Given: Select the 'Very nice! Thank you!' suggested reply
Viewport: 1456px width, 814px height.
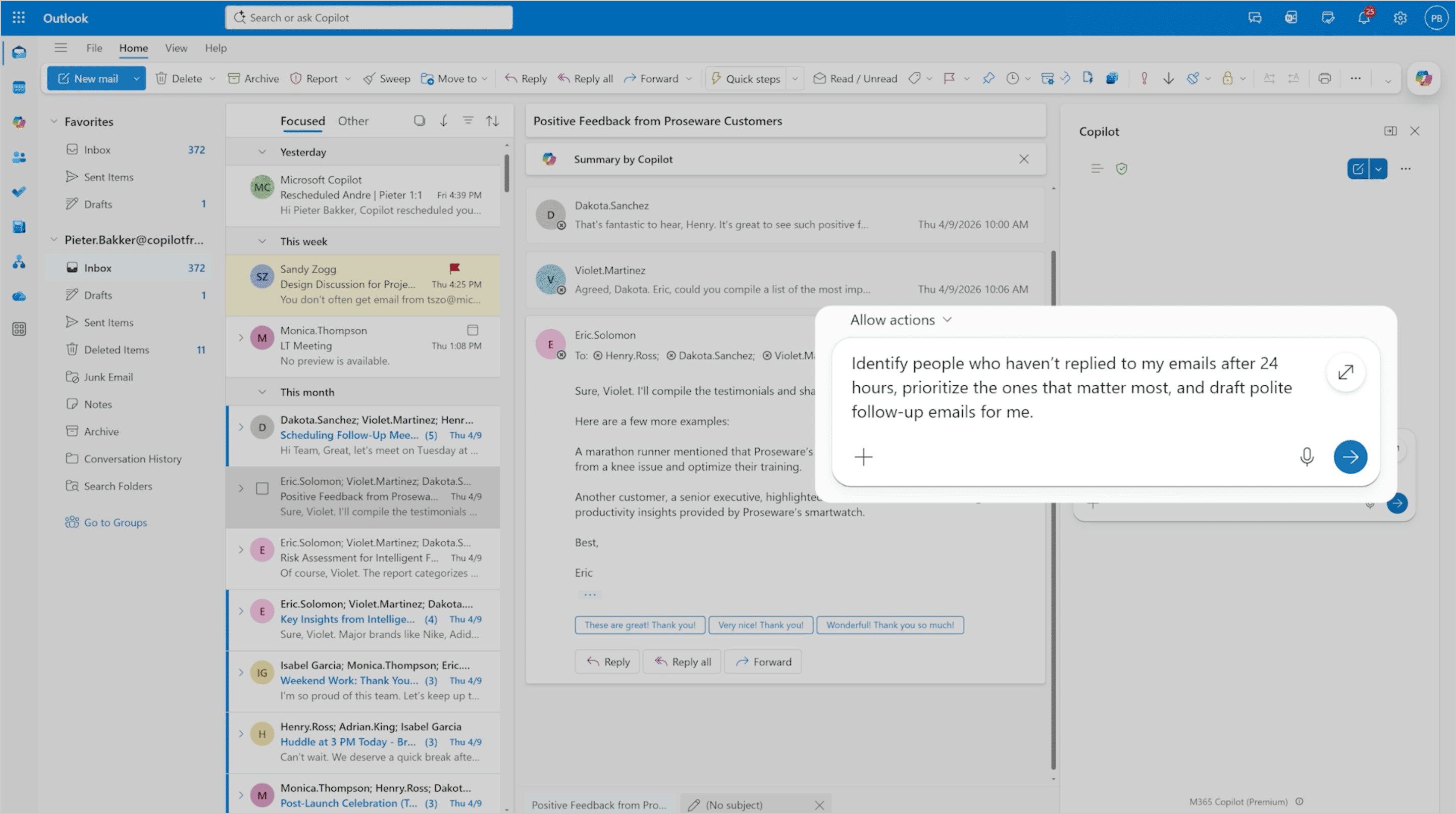Looking at the screenshot, I should (760, 625).
